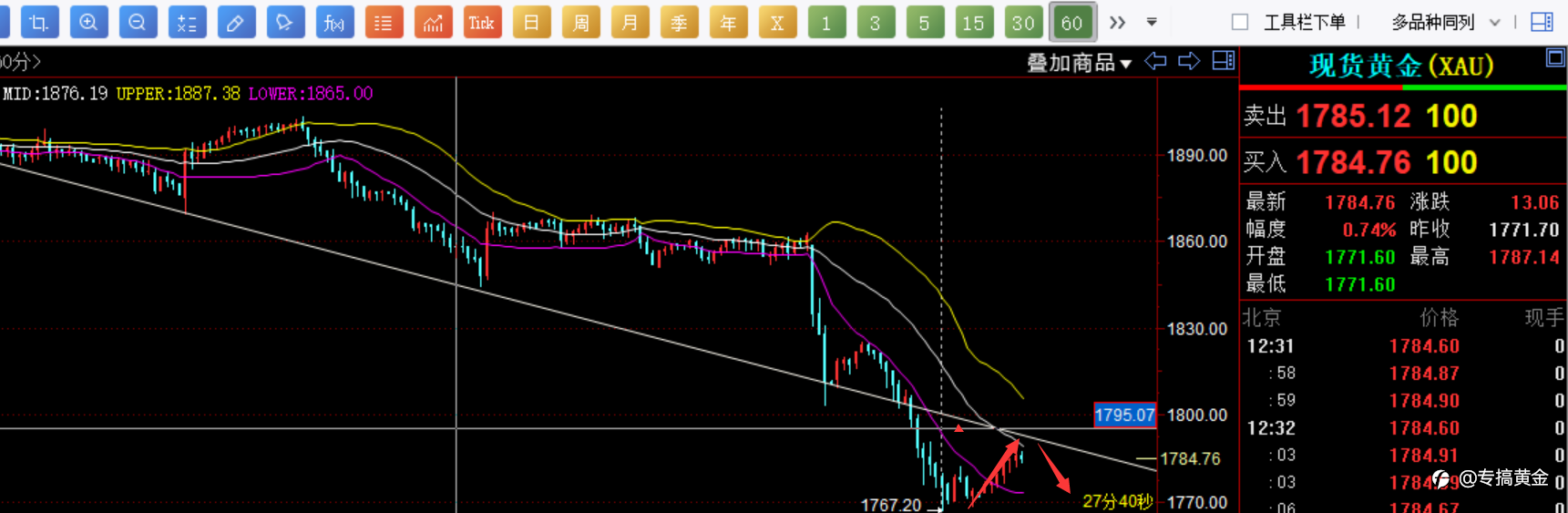Screen dimensions: 1568x513
Task: Click the 北京 time column header
Action: point(1262,317)
